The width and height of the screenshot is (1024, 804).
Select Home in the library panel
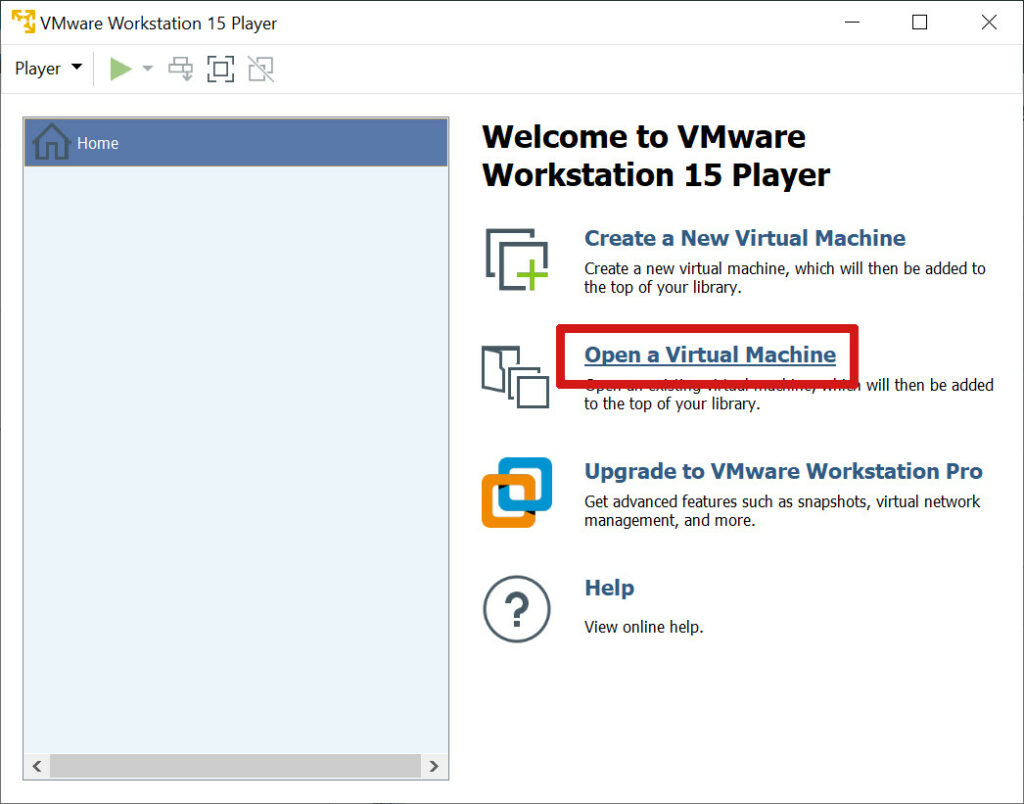click(x=236, y=142)
